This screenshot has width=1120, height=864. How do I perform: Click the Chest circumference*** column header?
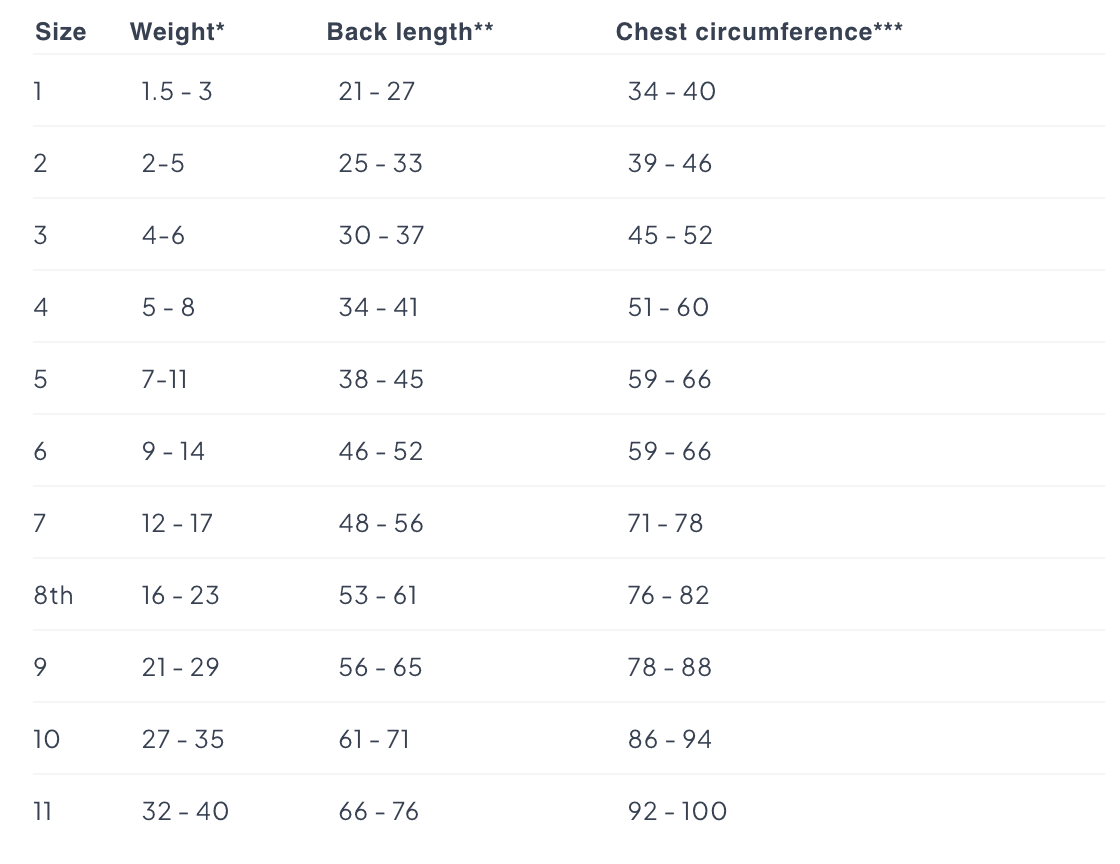click(x=759, y=32)
